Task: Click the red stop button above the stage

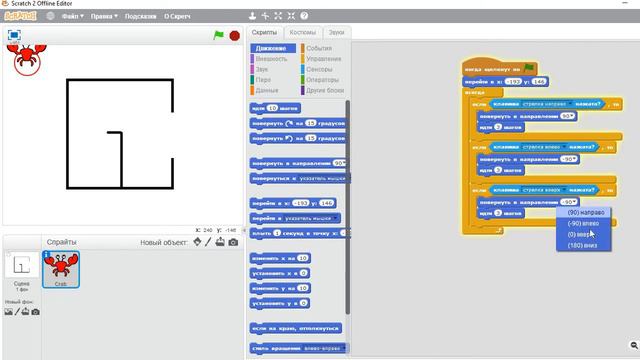Action: (234, 36)
